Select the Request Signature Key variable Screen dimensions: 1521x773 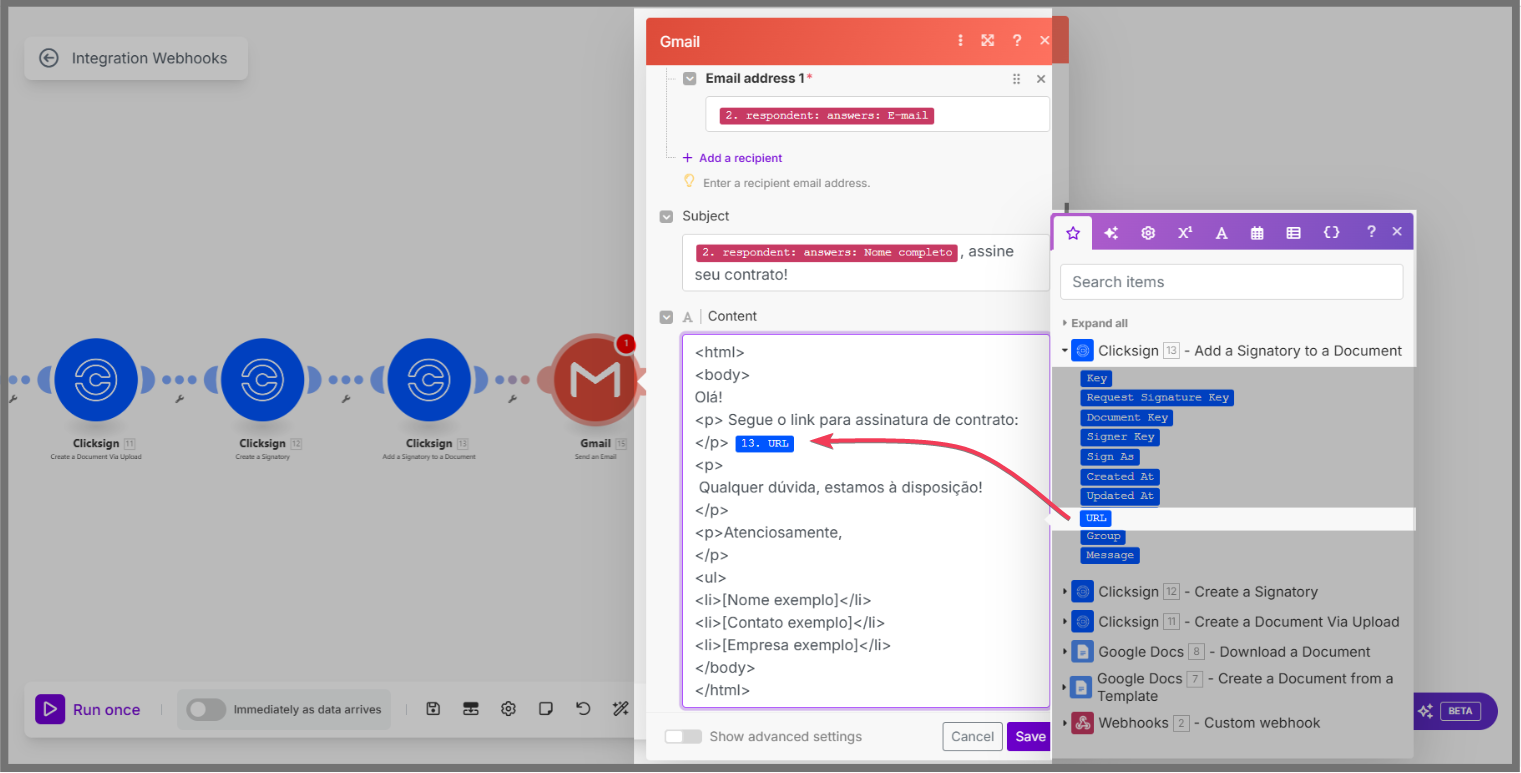pyautogui.click(x=1157, y=398)
